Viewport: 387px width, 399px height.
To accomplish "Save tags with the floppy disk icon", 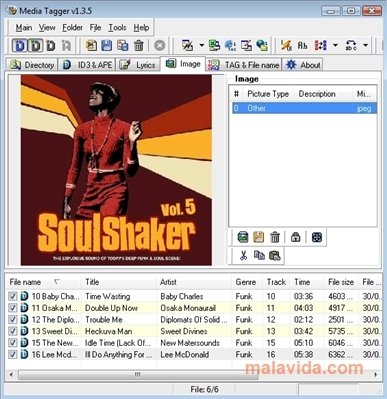I will [106, 45].
